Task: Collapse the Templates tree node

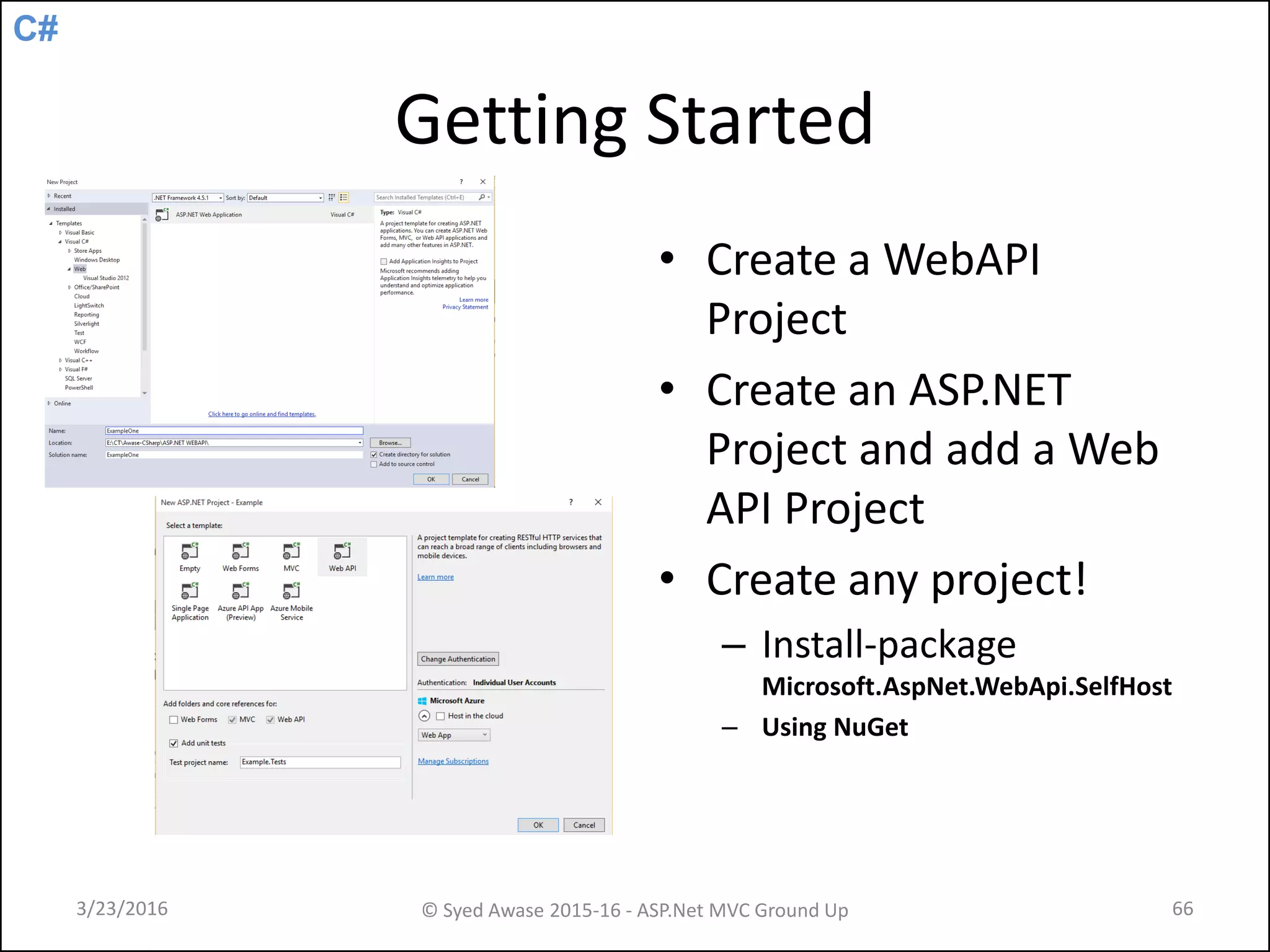Action: click(x=51, y=224)
